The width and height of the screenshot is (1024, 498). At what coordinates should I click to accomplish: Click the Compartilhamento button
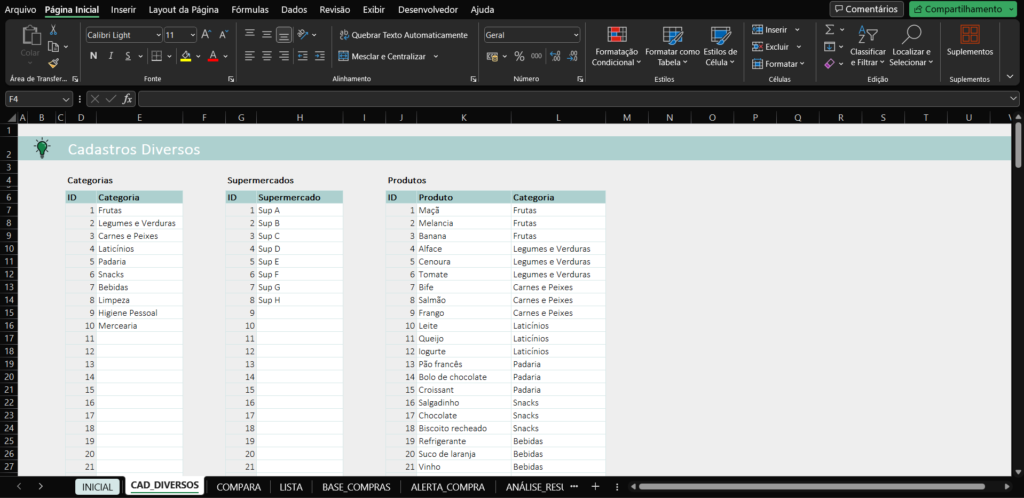pos(963,9)
